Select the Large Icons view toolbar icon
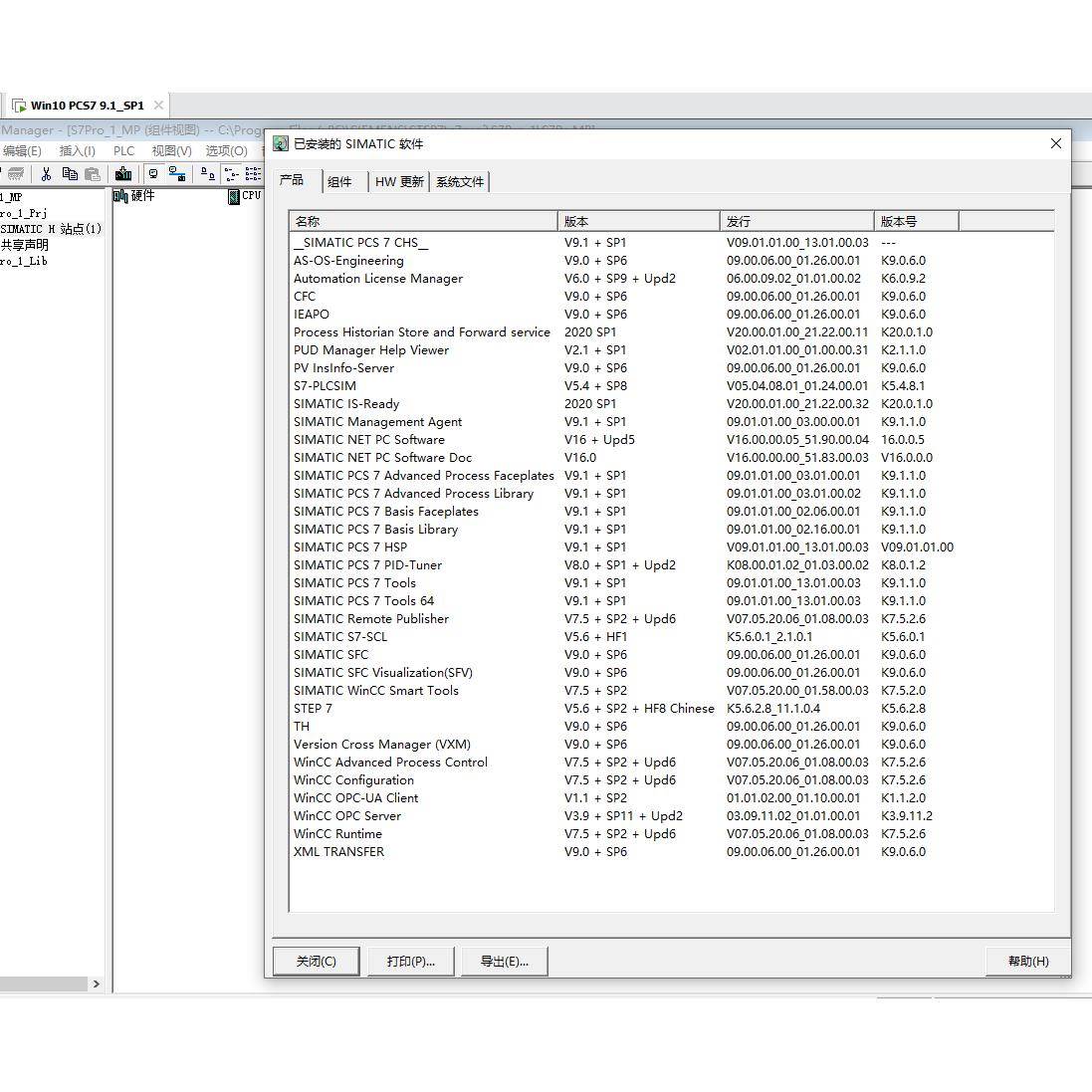Screen dimensions: 1092x1092 tap(207, 174)
